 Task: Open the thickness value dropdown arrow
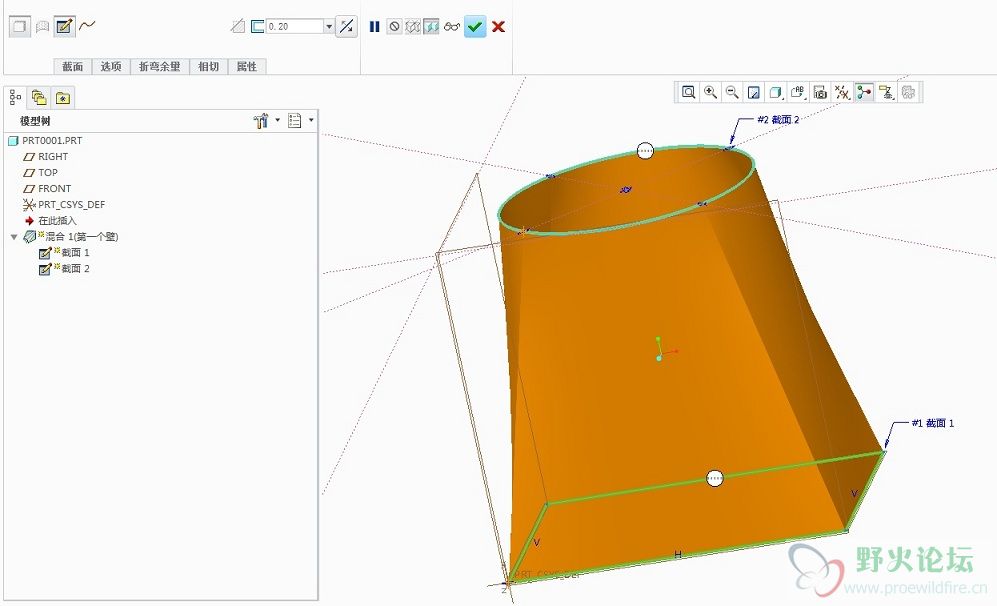(329, 26)
